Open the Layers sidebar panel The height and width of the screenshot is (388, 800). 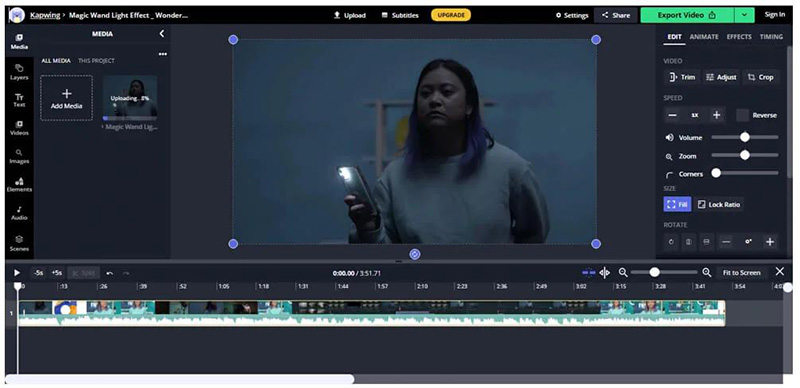tap(19, 72)
